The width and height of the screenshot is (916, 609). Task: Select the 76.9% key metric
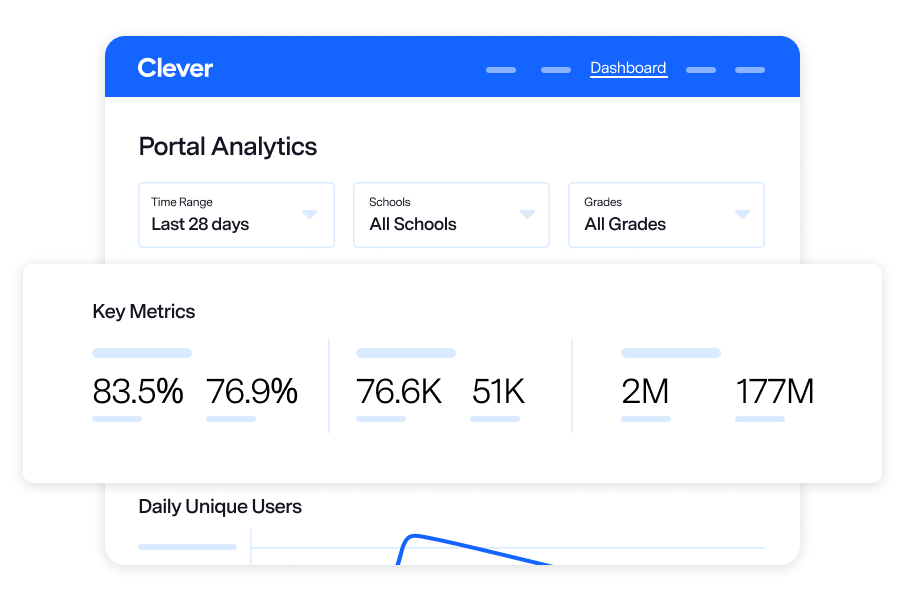[x=252, y=392]
